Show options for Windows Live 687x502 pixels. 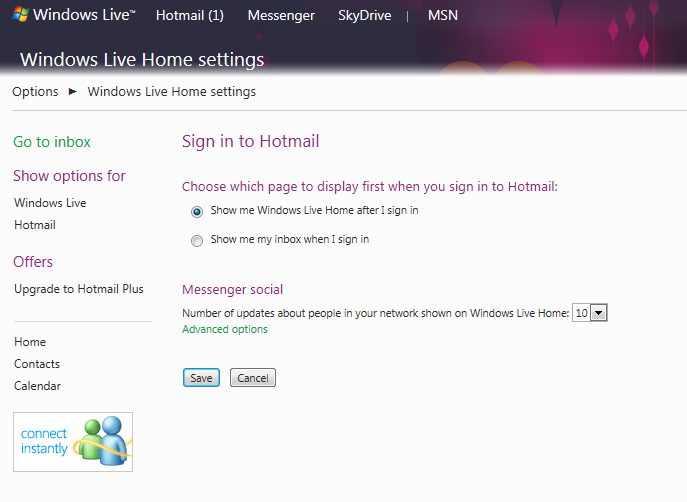(x=50, y=203)
